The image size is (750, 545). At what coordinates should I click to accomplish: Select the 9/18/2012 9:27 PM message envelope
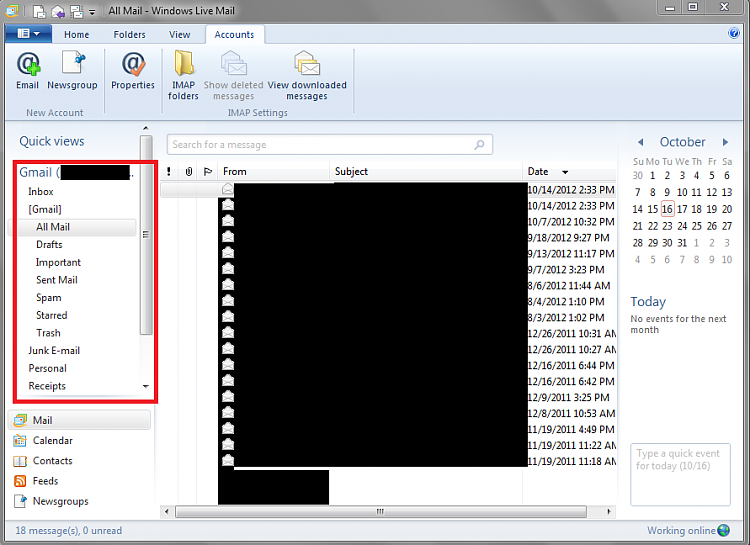[x=228, y=237]
